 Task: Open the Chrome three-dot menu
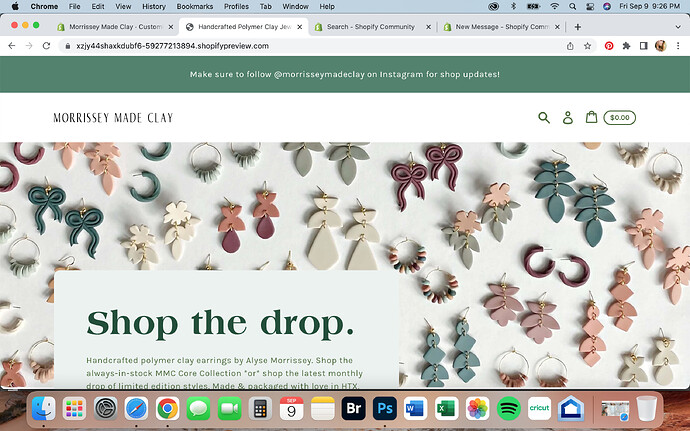pos(678,46)
